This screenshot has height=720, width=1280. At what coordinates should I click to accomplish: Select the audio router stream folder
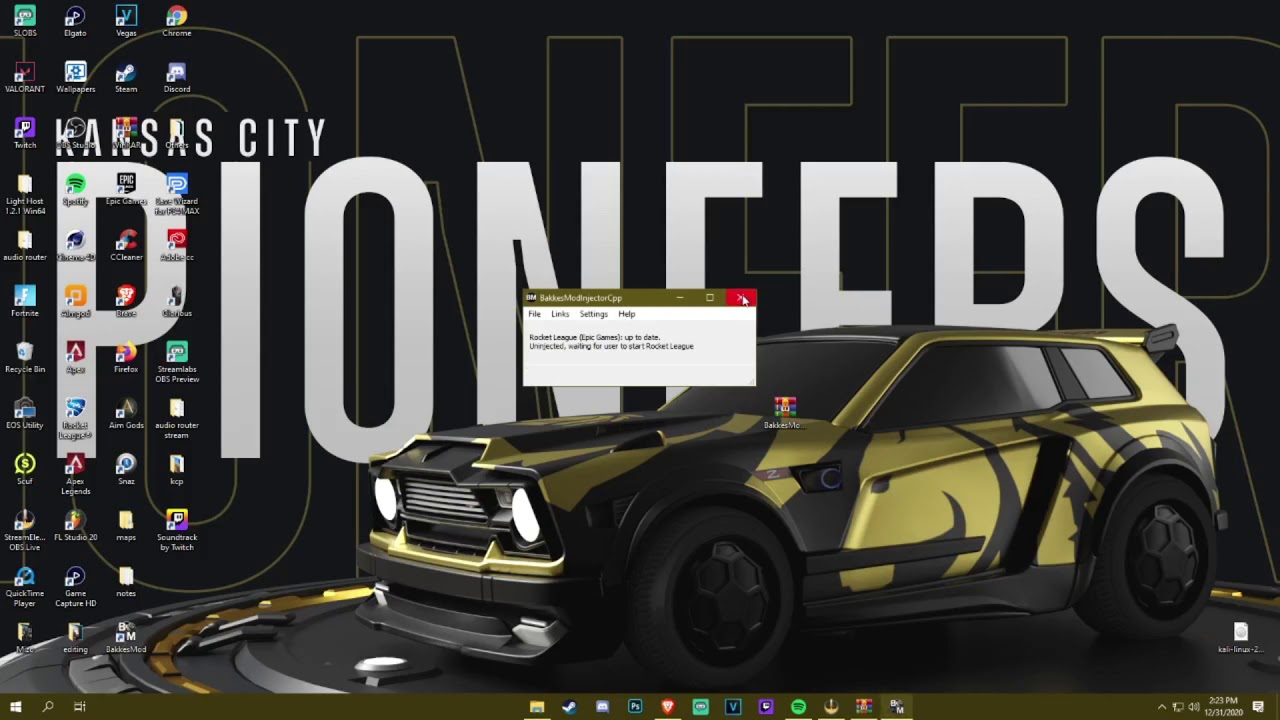tap(177, 418)
